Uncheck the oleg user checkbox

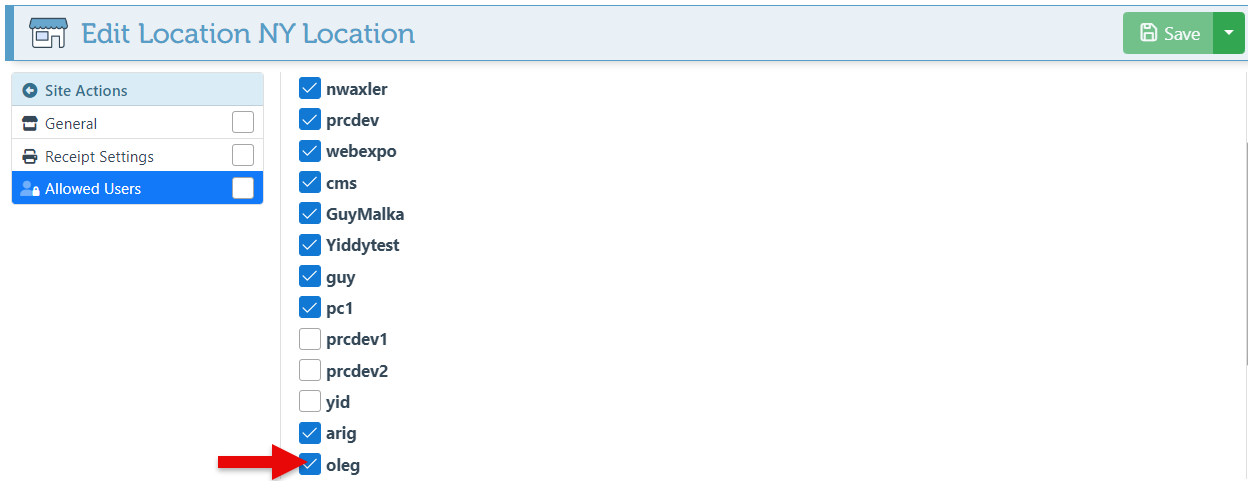[x=310, y=464]
